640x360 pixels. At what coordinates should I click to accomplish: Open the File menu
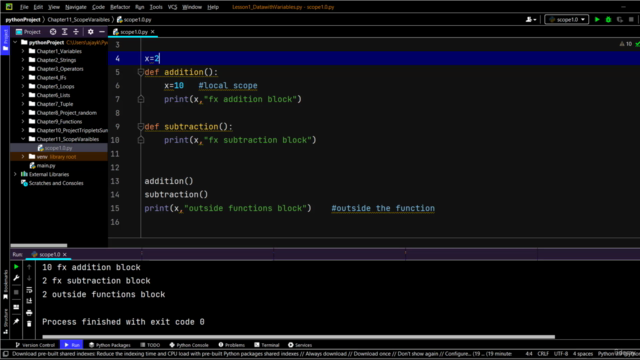coord(24,7)
